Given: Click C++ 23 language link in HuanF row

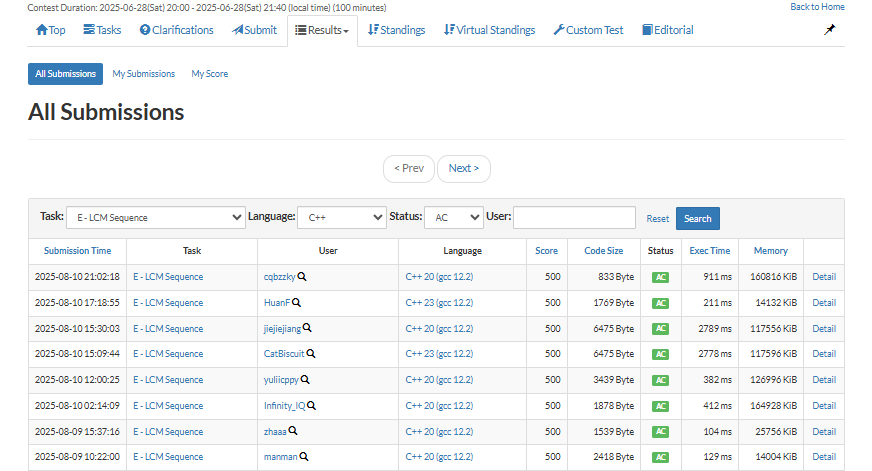Looking at the screenshot, I should pos(439,303).
